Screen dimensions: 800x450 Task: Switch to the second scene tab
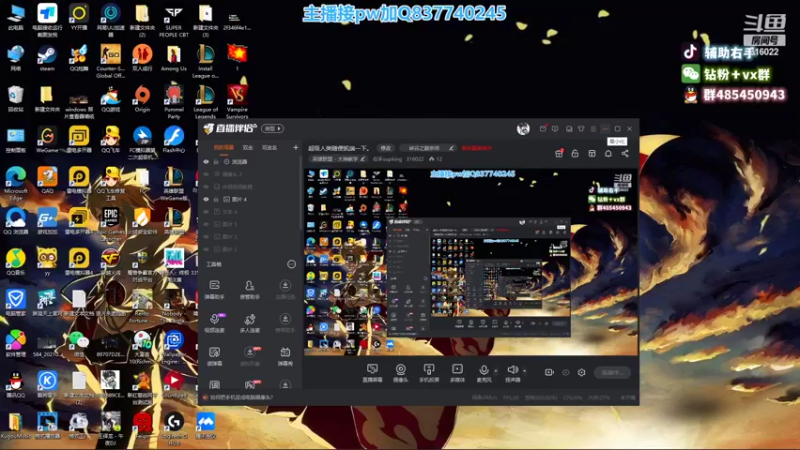point(247,147)
